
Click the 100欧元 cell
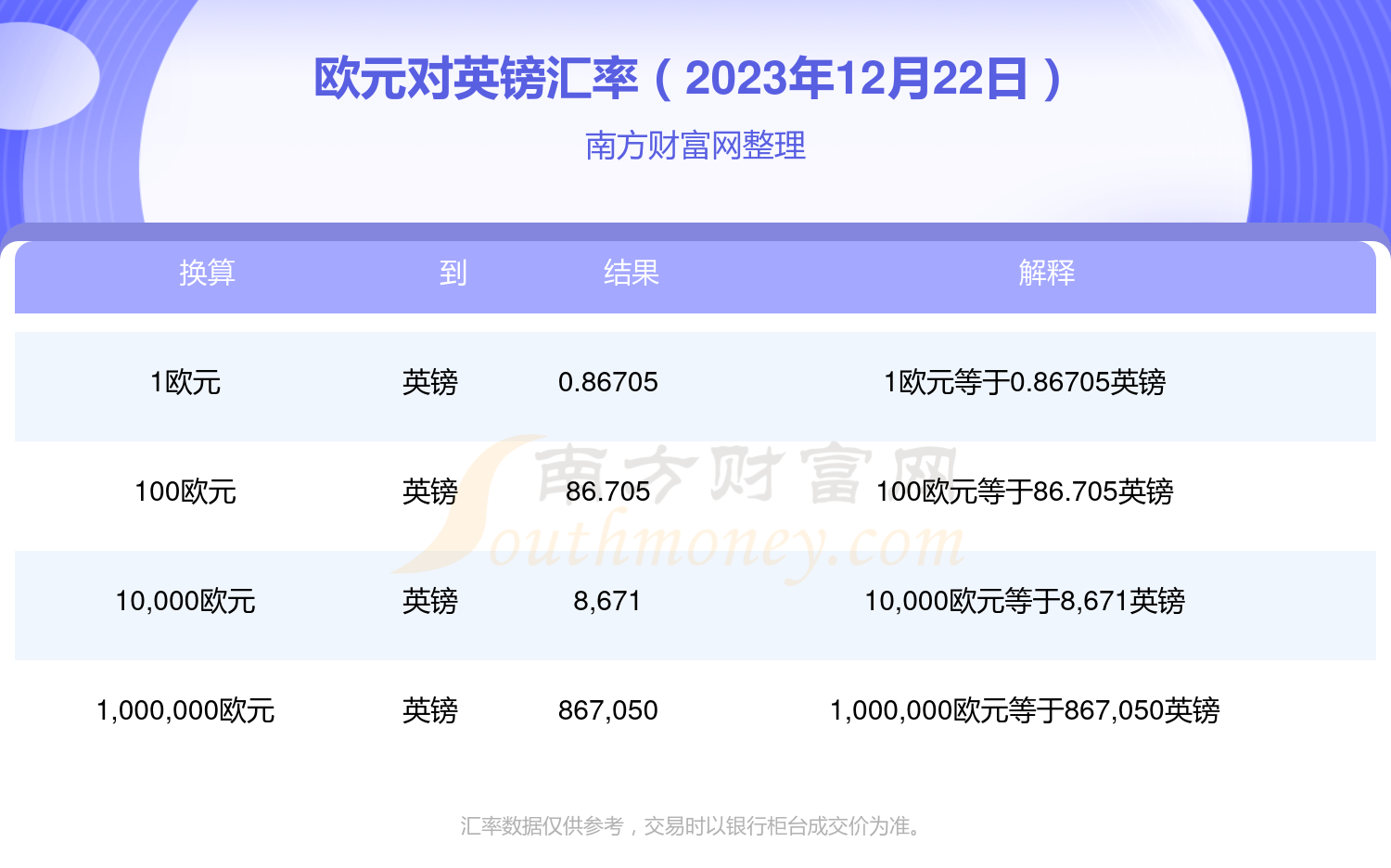[x=185, y=491]
